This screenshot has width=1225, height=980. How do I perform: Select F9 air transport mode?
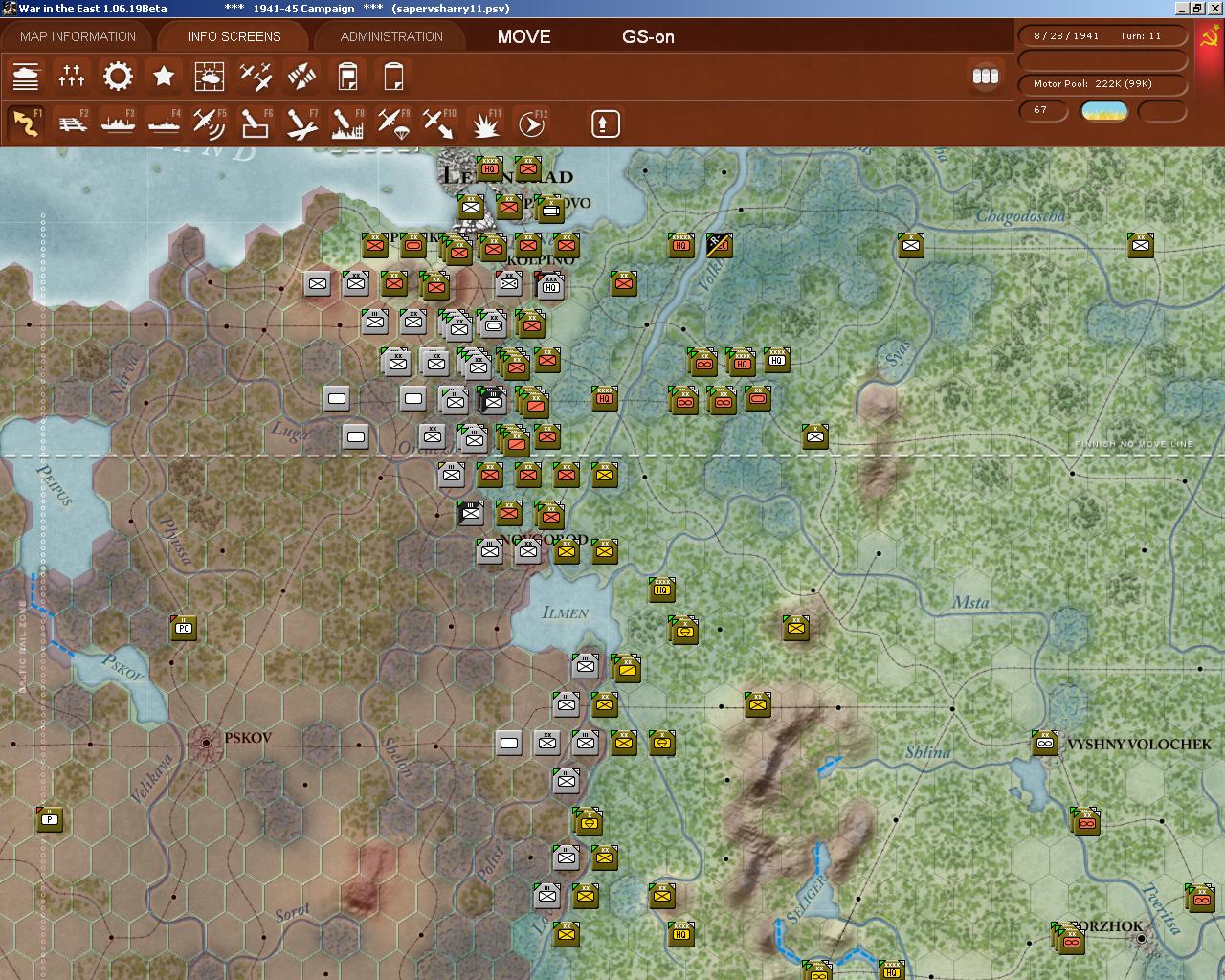tap(393, 123)
